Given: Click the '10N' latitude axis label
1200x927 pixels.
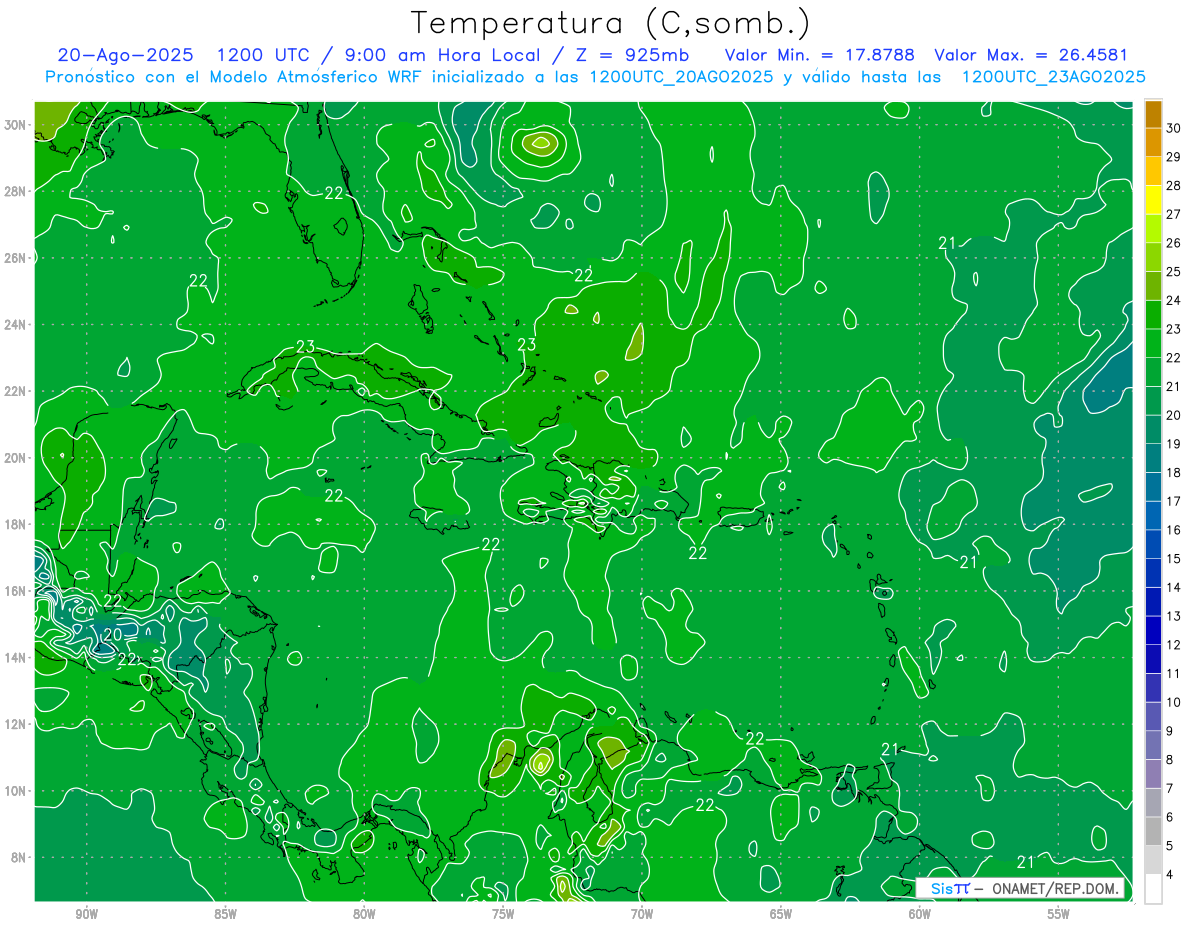Looking at the screenshot, I should [x=15, y=791].
